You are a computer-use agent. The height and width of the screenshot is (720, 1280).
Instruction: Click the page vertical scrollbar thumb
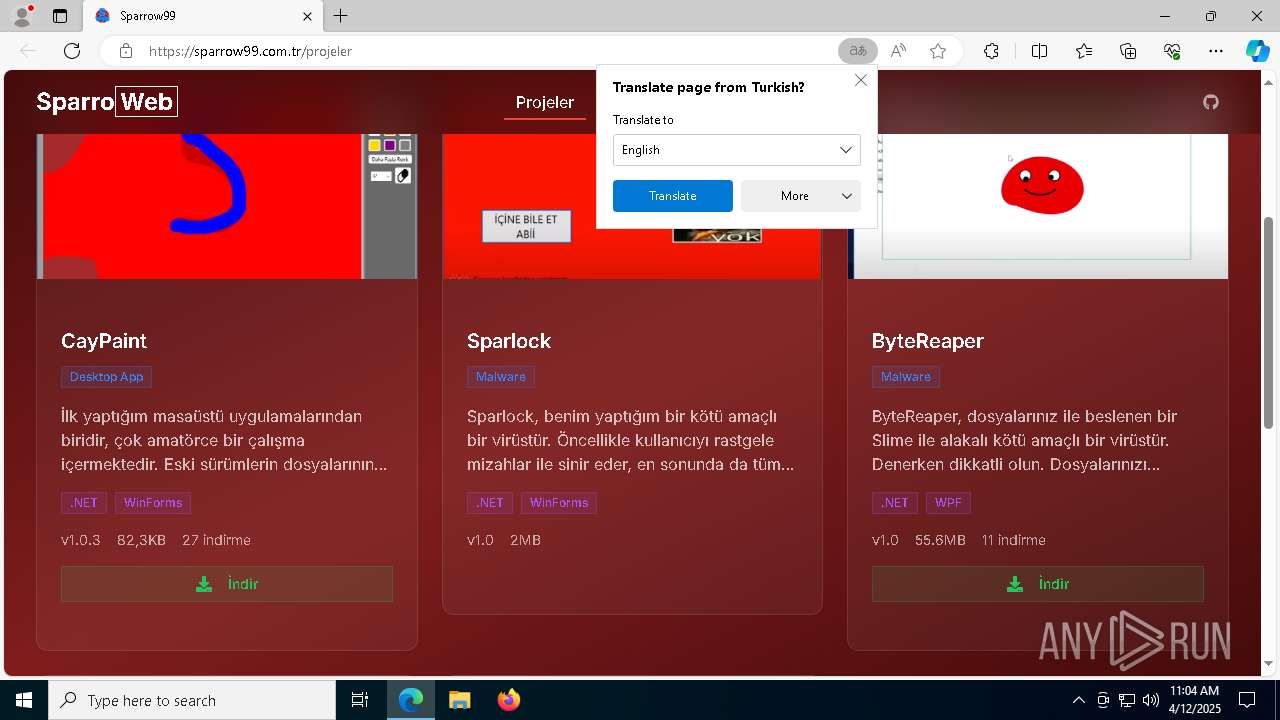(1270, 322)
